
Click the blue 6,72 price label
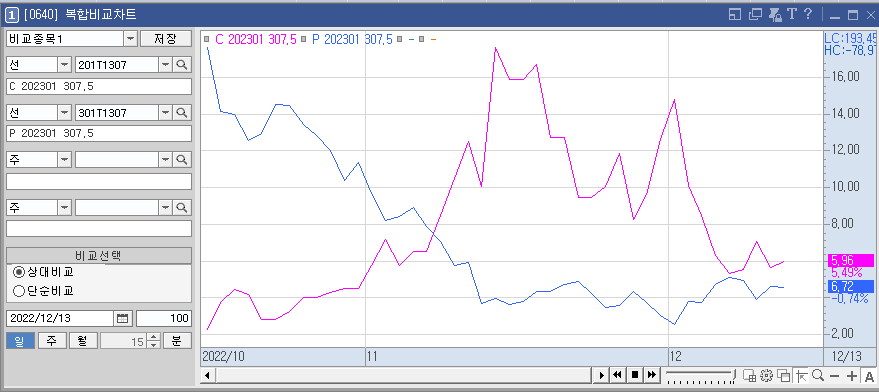point(850,287)
